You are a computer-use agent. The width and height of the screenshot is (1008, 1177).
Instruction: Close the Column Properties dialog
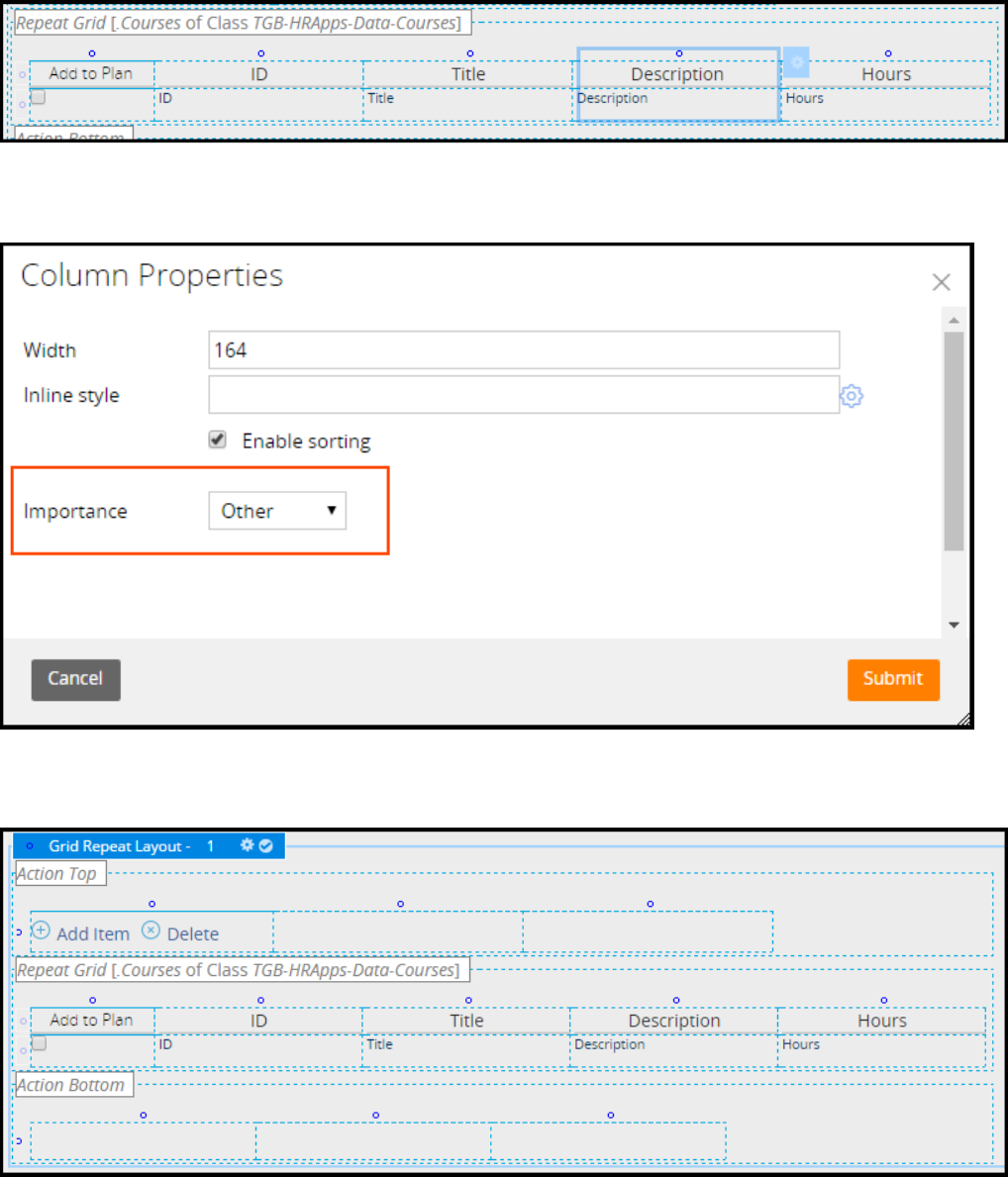[941, 283]
